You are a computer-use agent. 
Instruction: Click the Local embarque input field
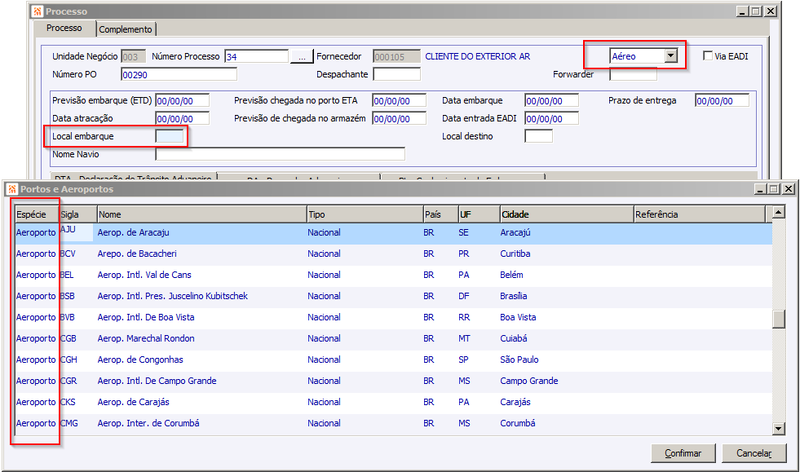(169, 136)
